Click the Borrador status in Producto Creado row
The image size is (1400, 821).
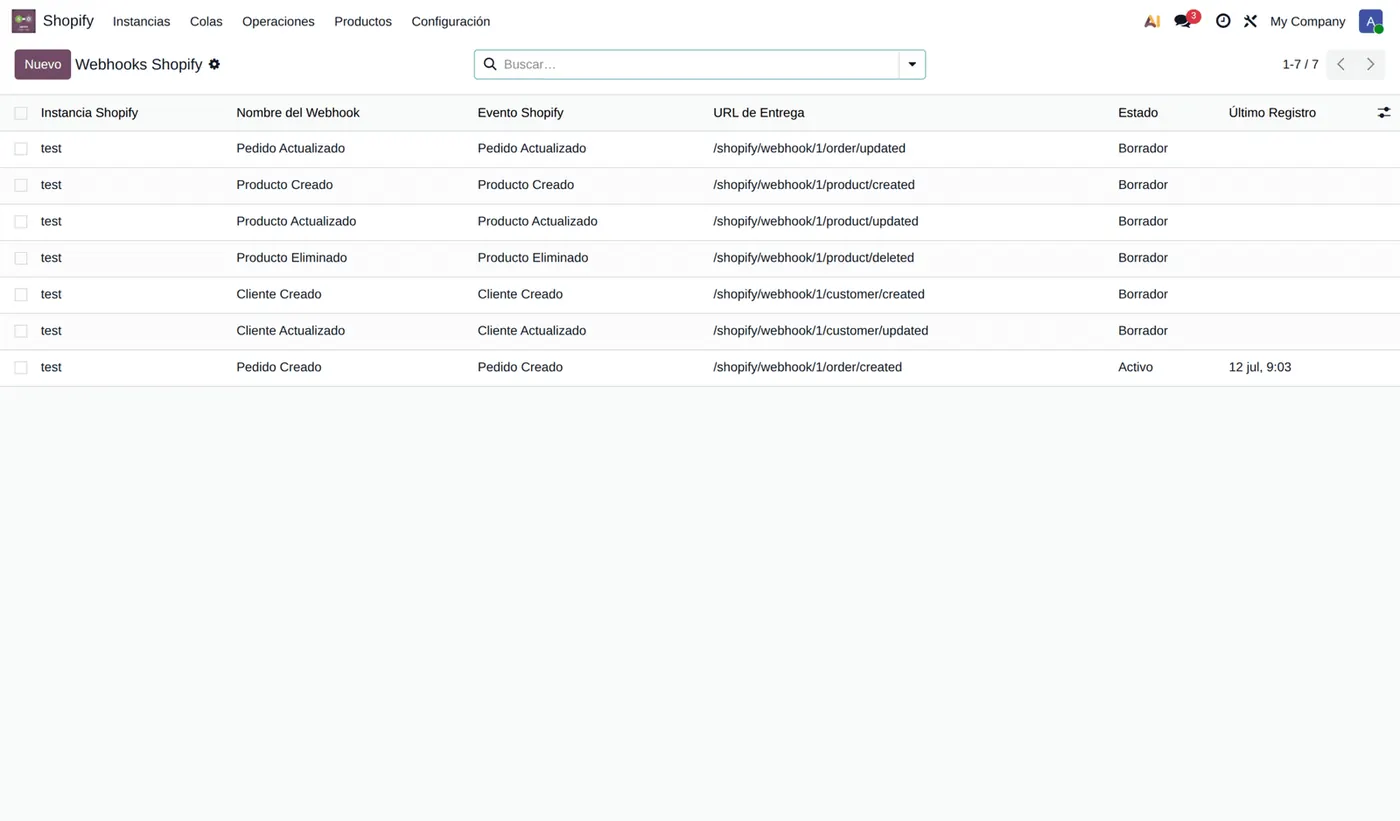pyautogui.click(x=1143, y=185)
